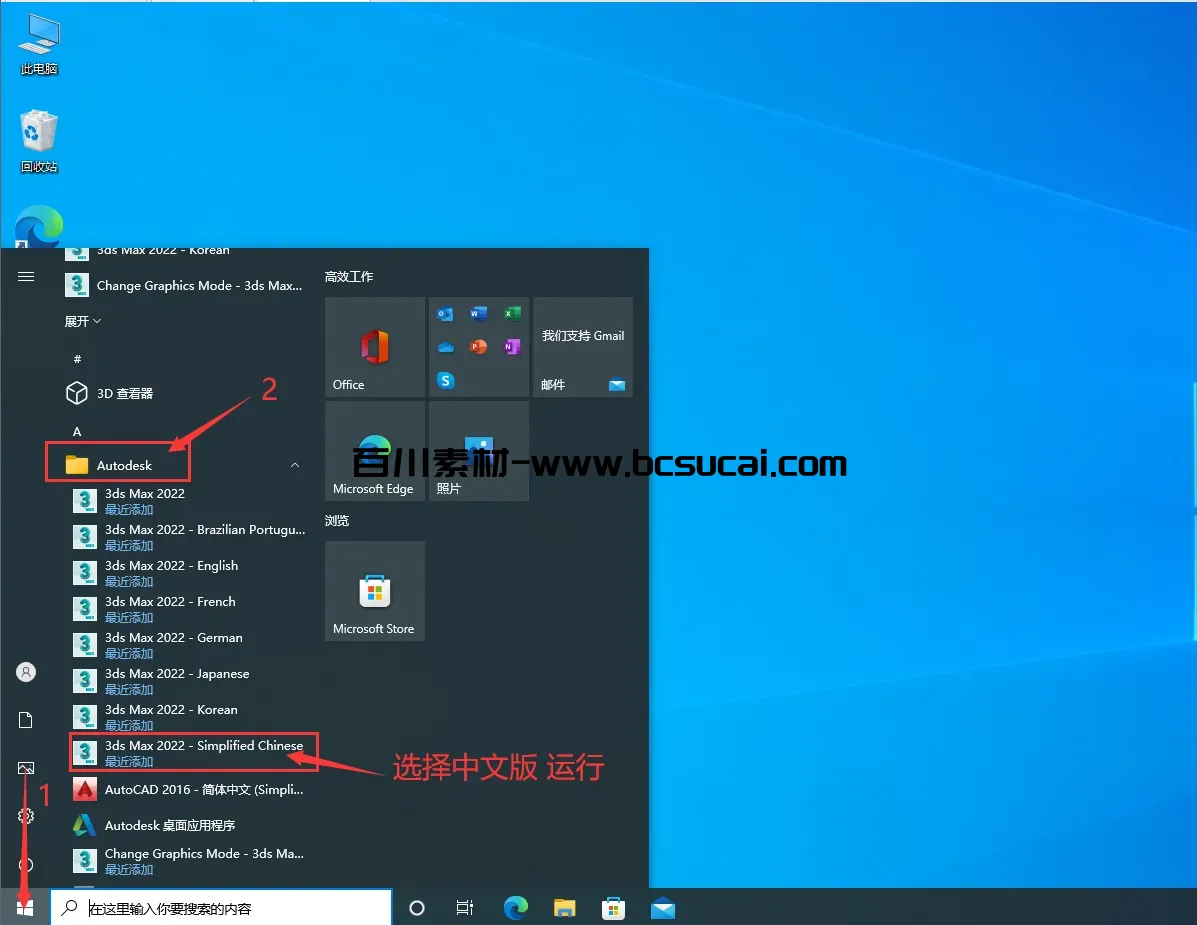Launch 3ds Max 2022 - Japanese
The image size is (1197, 925).
[189, 680]
